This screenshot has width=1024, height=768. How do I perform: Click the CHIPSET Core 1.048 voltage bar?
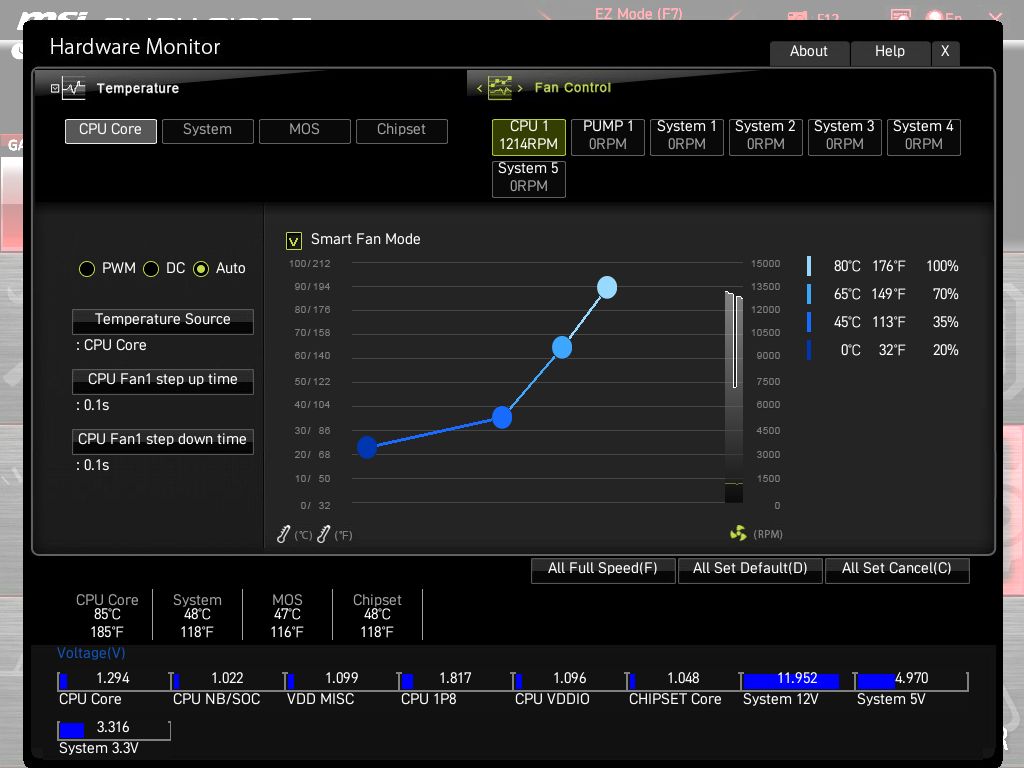tap(683, 680)
